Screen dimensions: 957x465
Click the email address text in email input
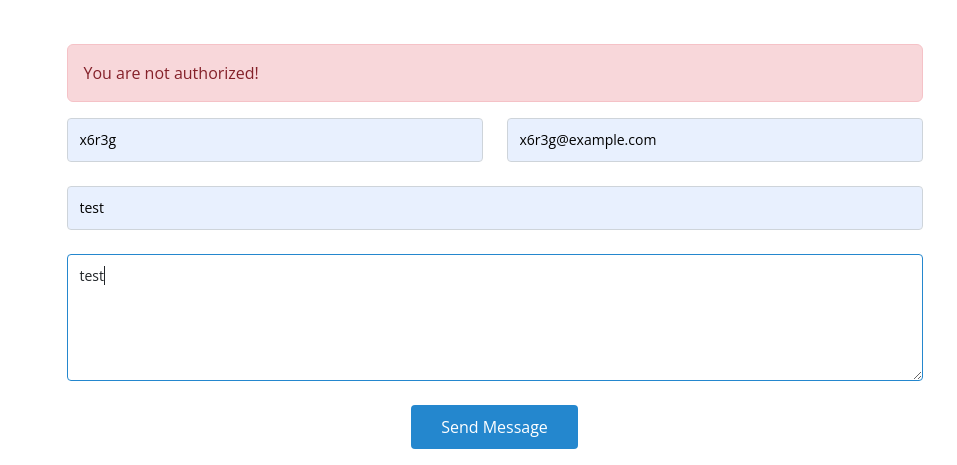588,140
